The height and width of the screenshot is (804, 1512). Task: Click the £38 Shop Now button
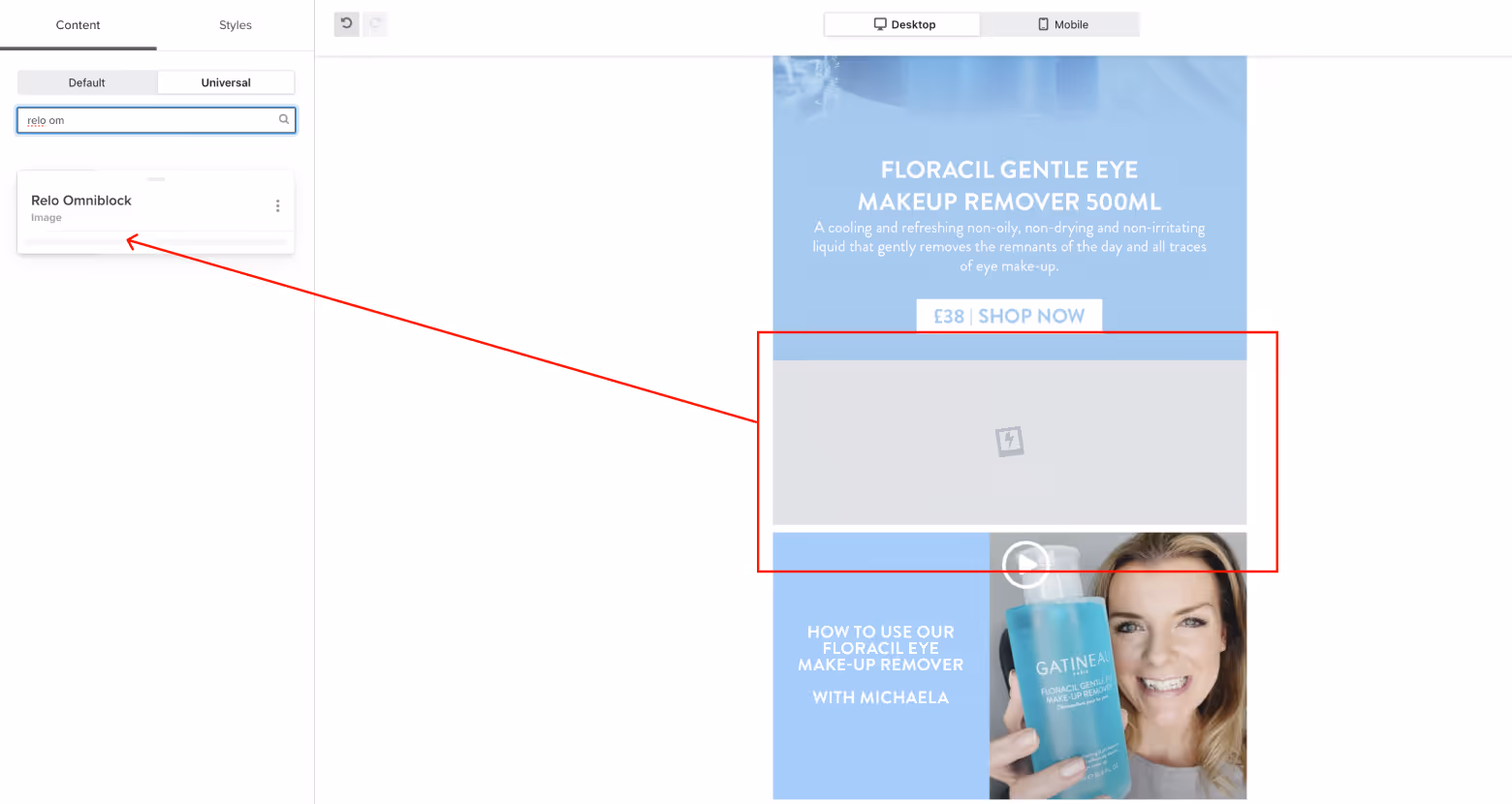1009,316
